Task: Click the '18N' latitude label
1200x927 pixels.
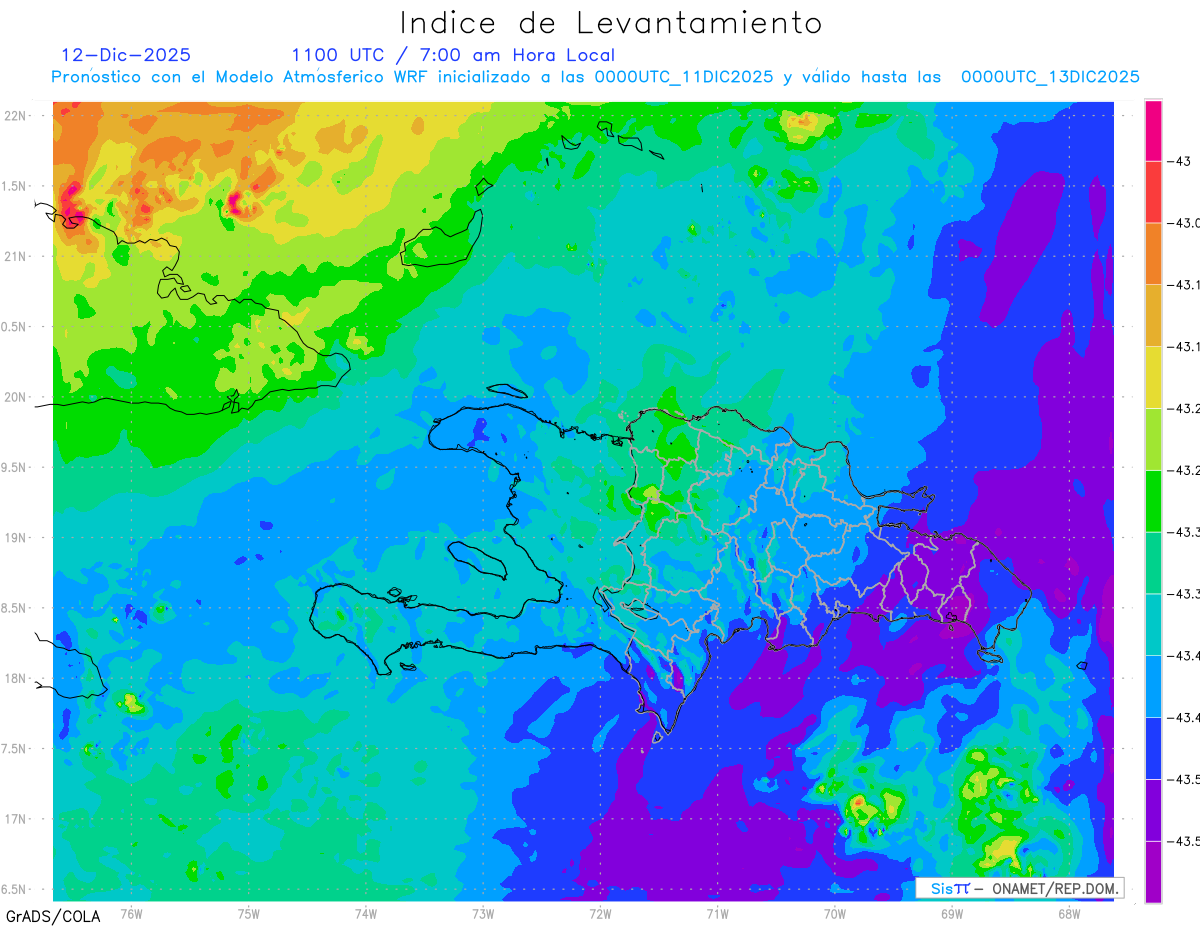Action: [x=17, y=678]
